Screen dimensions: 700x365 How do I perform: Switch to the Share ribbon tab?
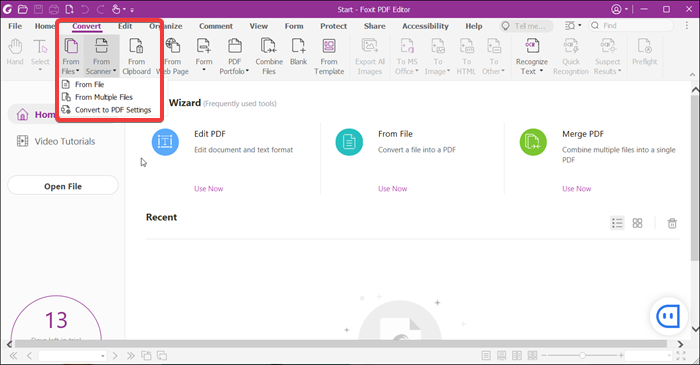[x=375, y=26]
